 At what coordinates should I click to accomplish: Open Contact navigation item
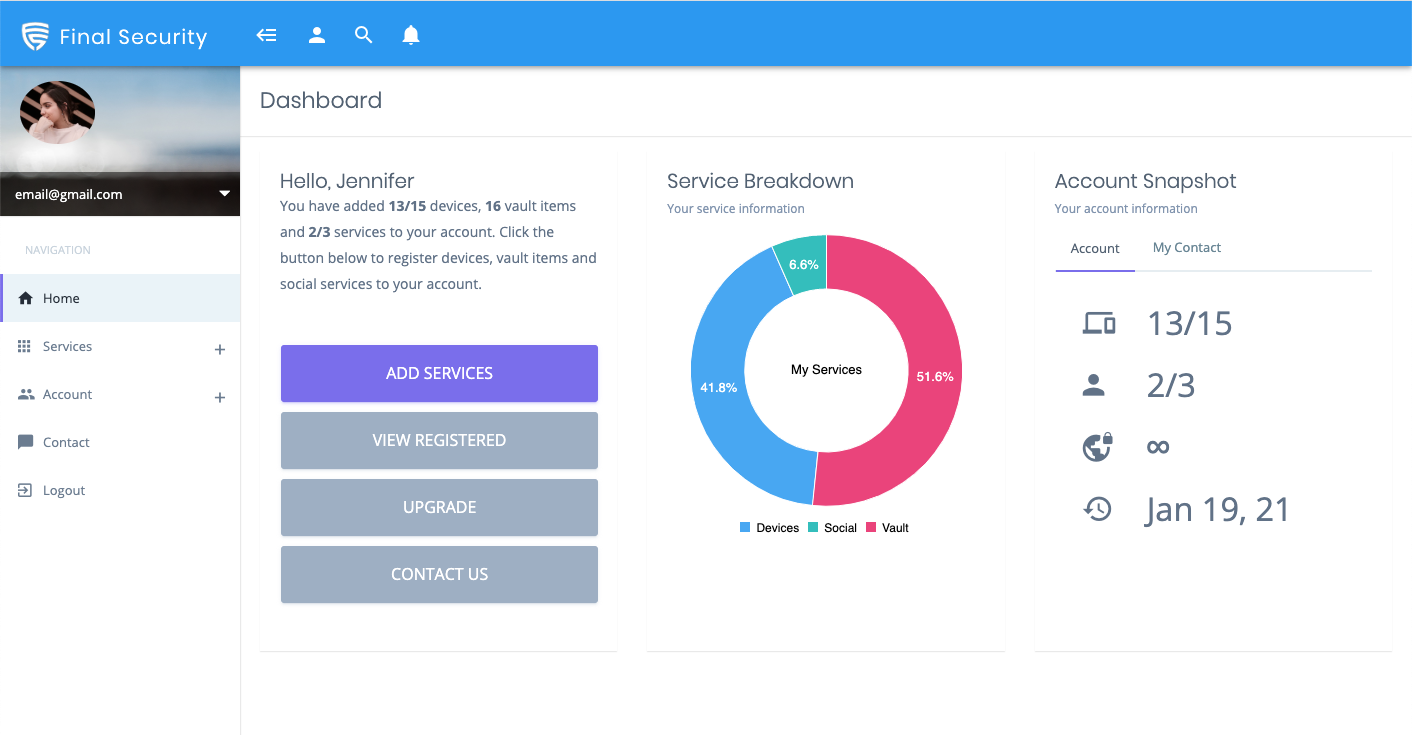pyautogui.click(x=120, y=442)
